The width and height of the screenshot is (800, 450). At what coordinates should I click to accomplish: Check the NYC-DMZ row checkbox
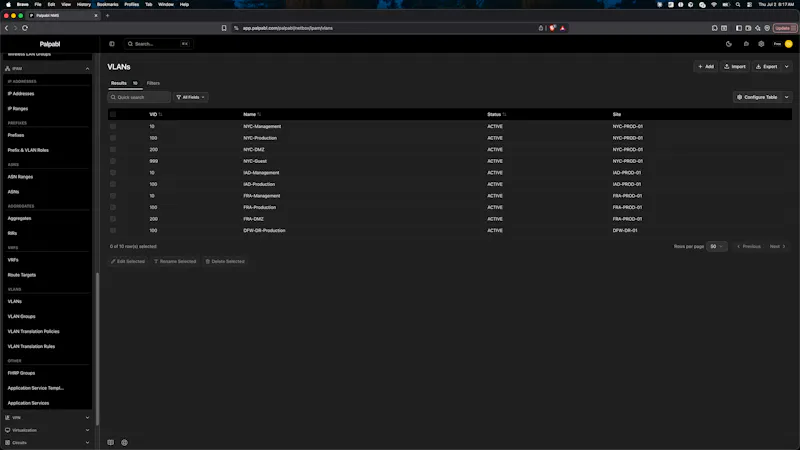pos(113,149)
